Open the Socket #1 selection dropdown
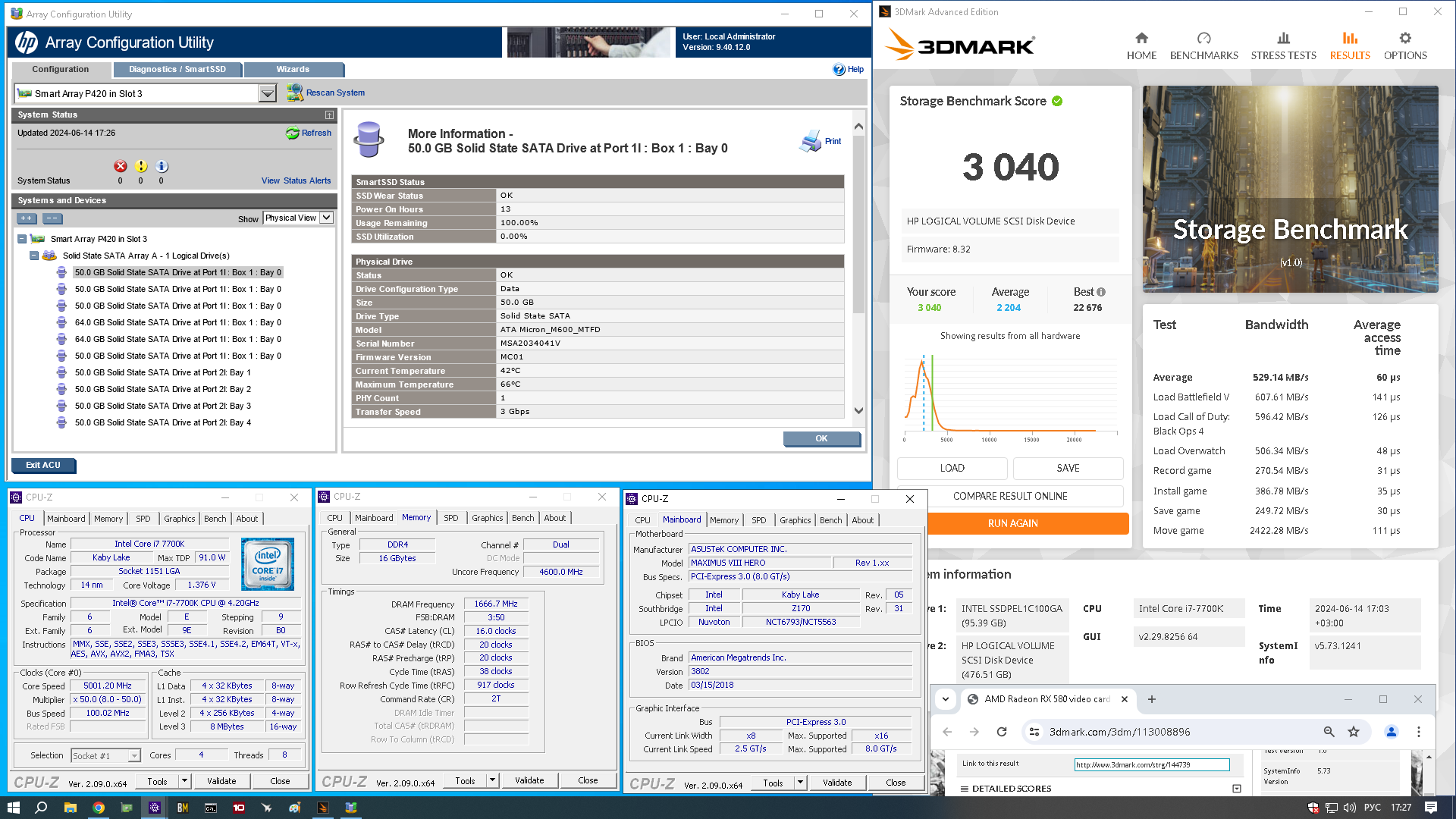The height and width of the screenshot is (819, 1456). [134, 756]
